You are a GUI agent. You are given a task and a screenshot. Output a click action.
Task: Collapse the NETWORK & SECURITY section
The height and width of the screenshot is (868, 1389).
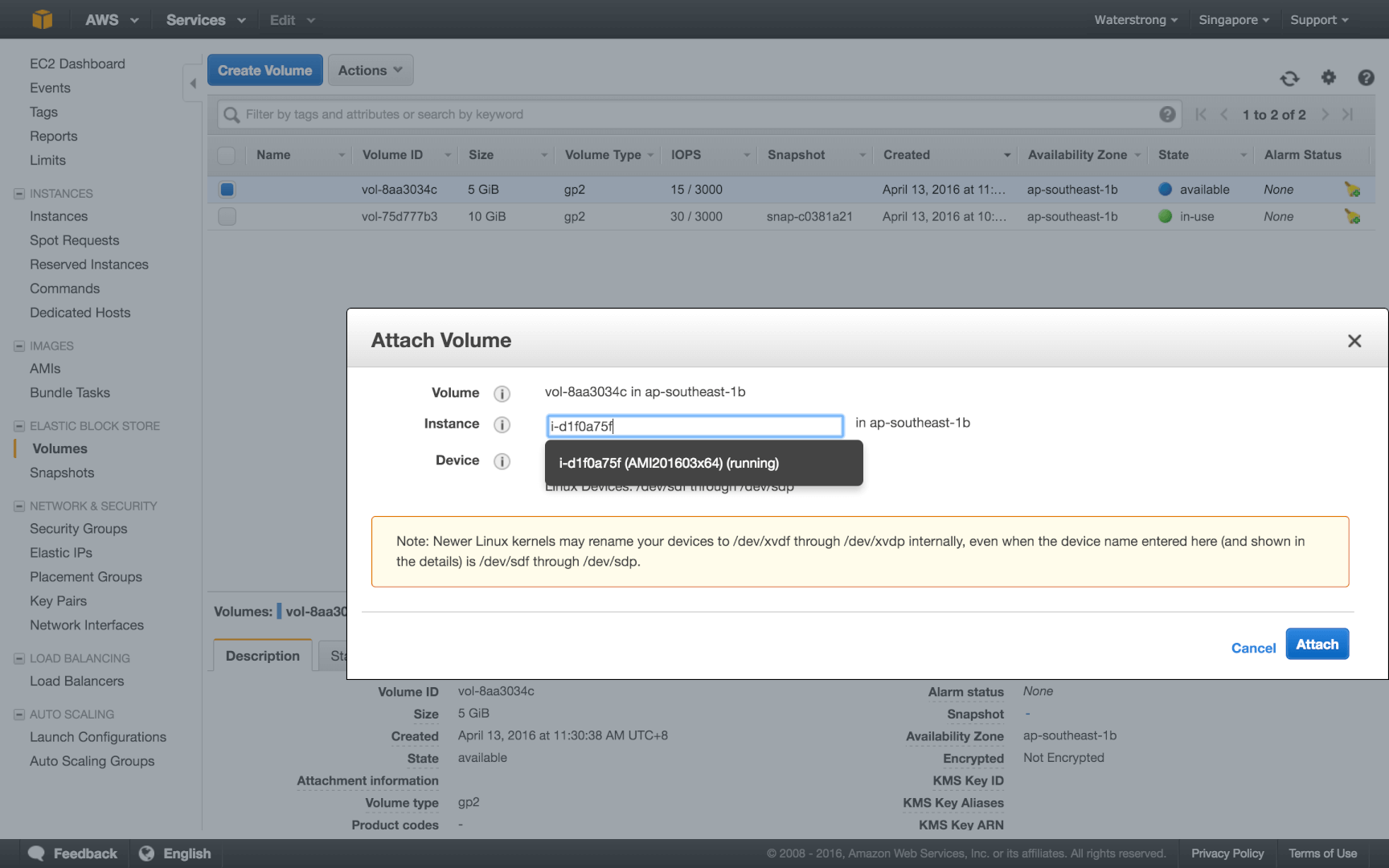click(x=19, y=506)
